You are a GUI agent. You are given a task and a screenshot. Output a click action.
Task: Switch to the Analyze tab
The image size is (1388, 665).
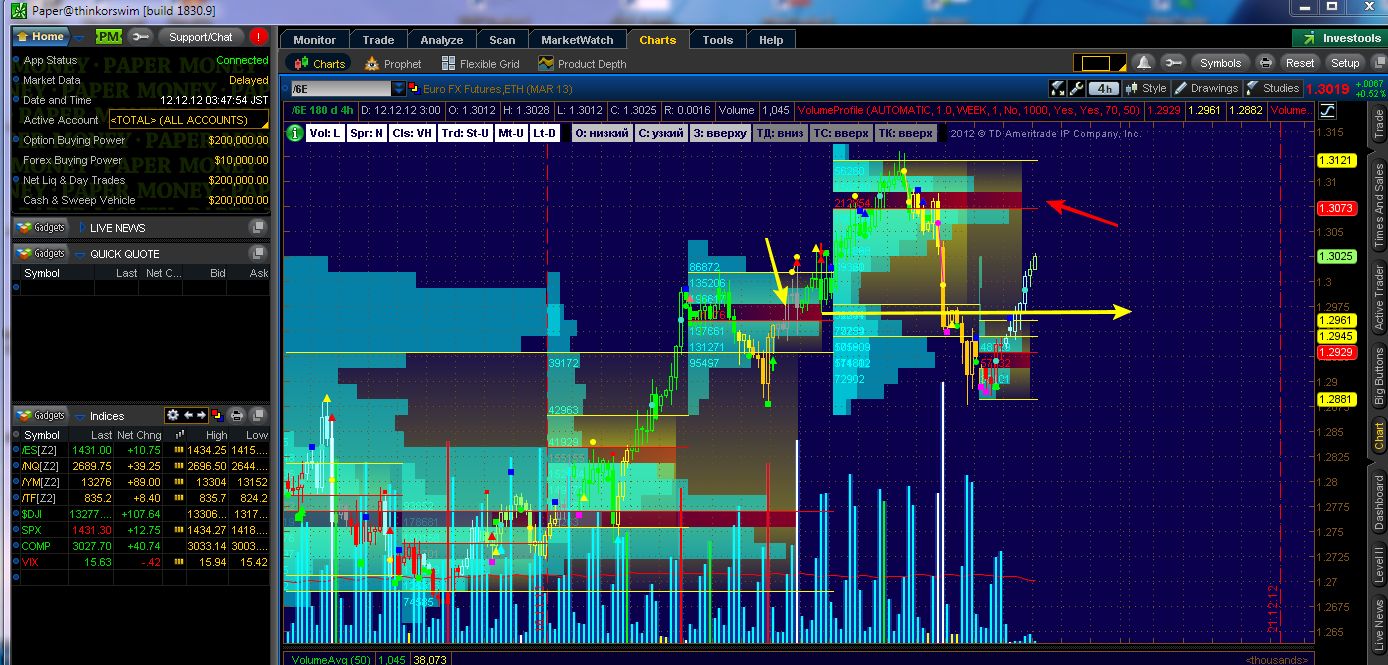click(442, 40)
